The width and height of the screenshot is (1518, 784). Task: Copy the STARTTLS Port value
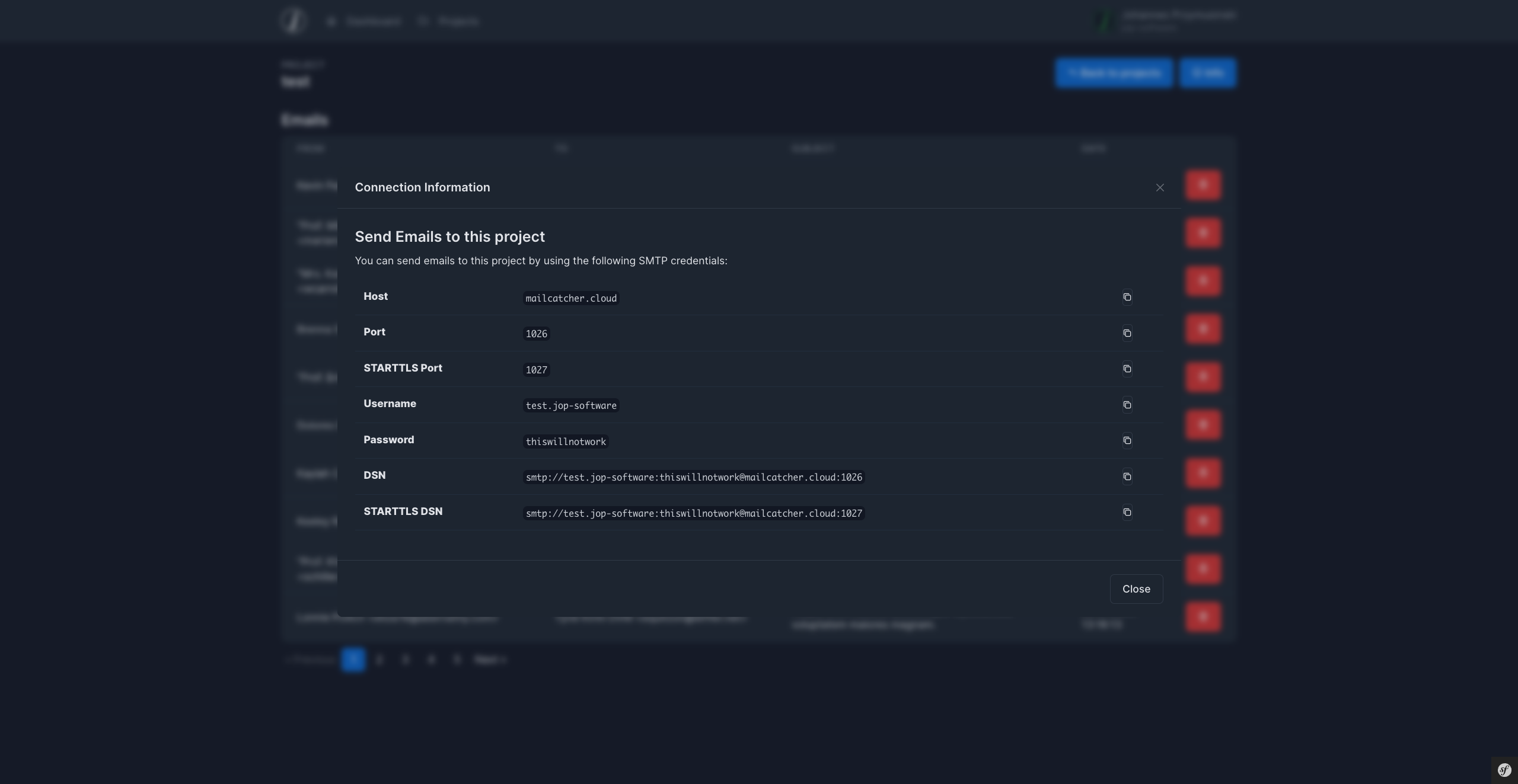1127,369
